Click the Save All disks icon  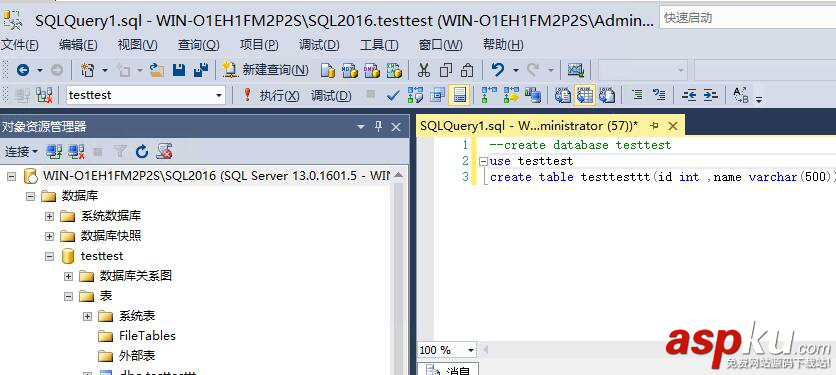coord(200,70)
